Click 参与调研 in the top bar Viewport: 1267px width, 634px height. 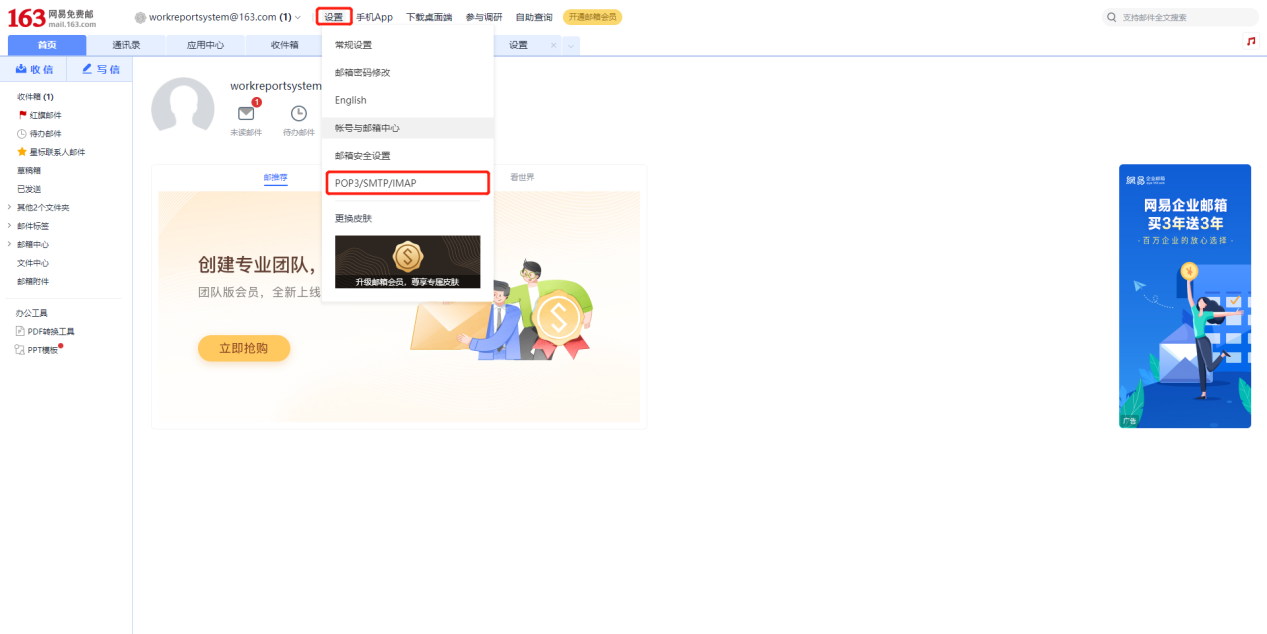click(x=484, y=17)
